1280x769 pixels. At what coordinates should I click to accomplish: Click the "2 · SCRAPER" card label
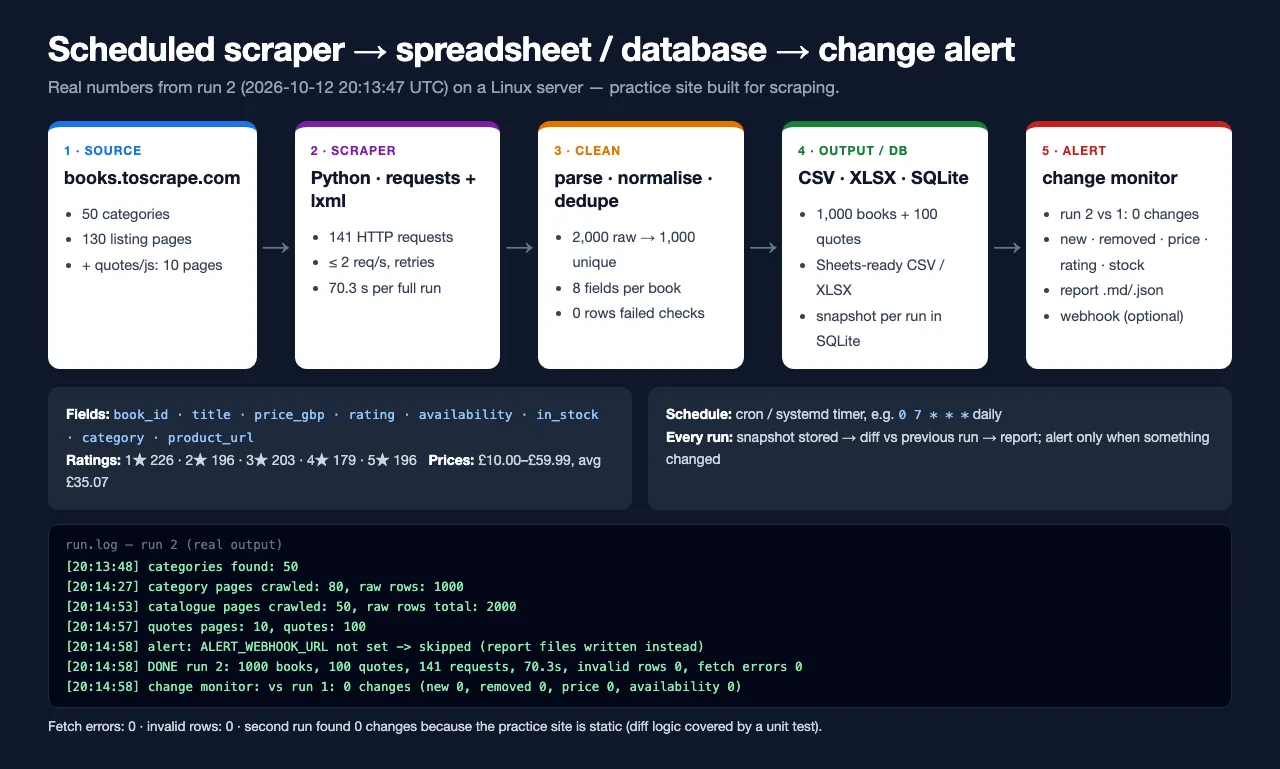tap(353, 151)
